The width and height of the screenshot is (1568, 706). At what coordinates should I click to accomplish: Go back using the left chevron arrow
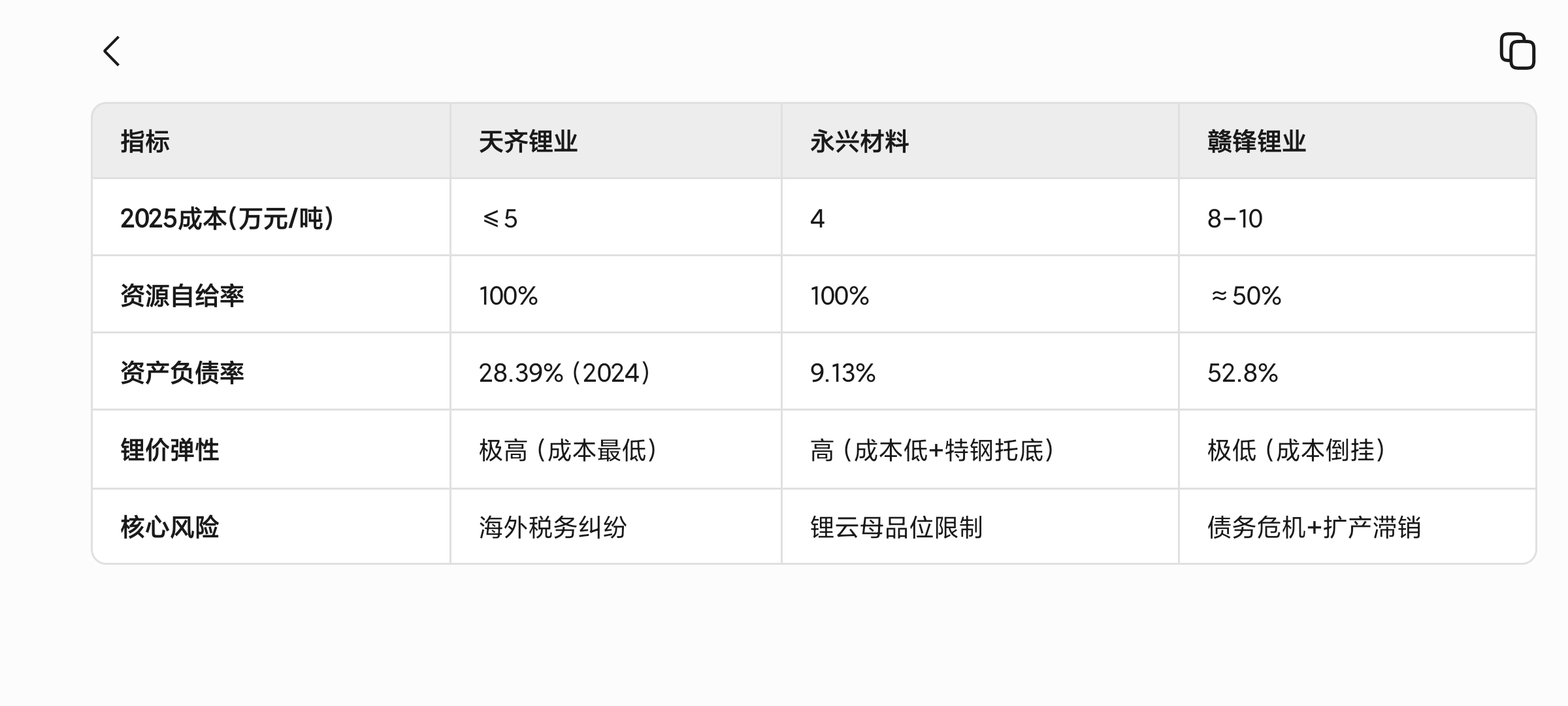click(x=112, y=51)
